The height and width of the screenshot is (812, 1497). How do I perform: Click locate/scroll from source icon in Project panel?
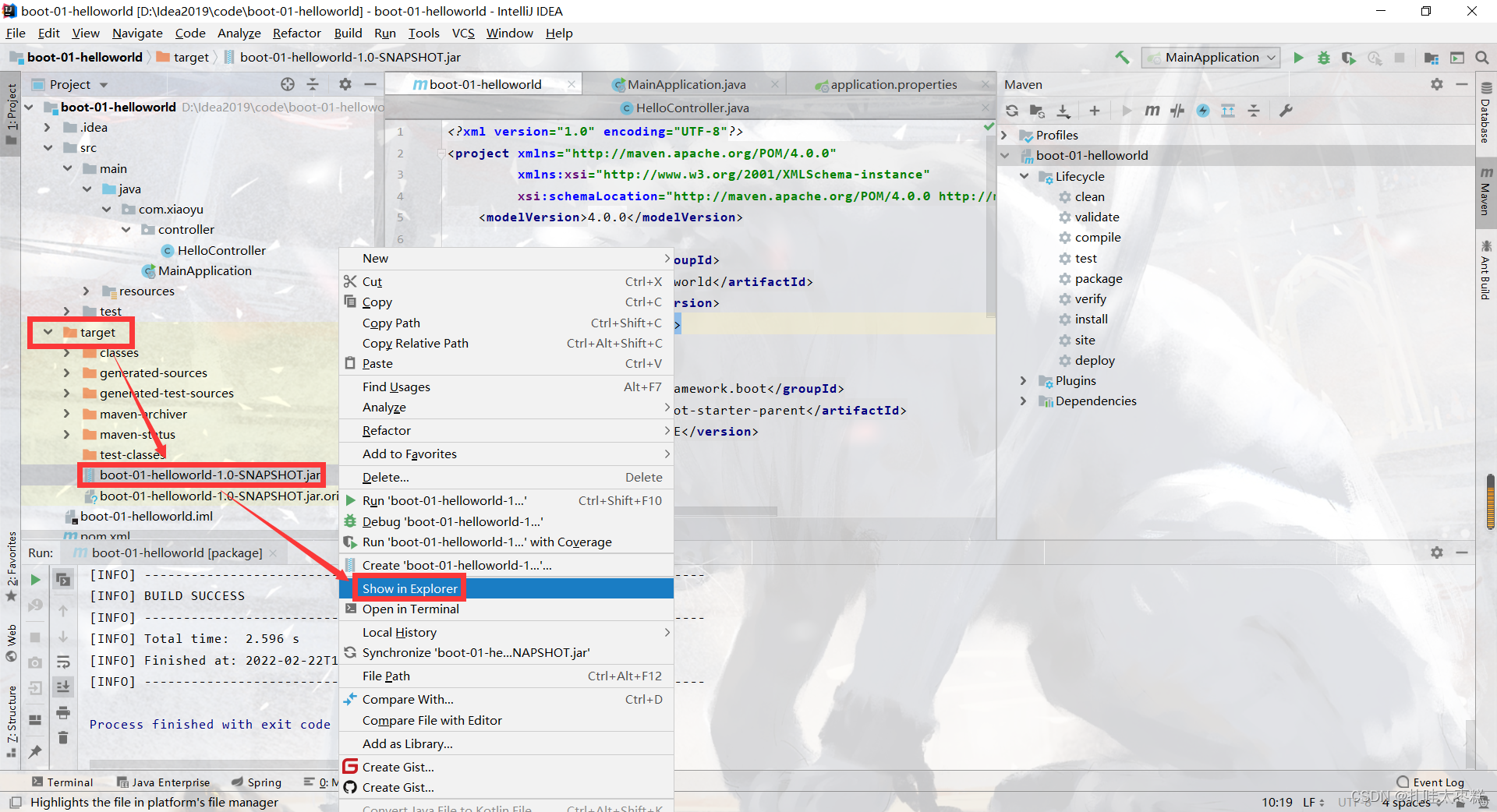click(x=288, y=84)
